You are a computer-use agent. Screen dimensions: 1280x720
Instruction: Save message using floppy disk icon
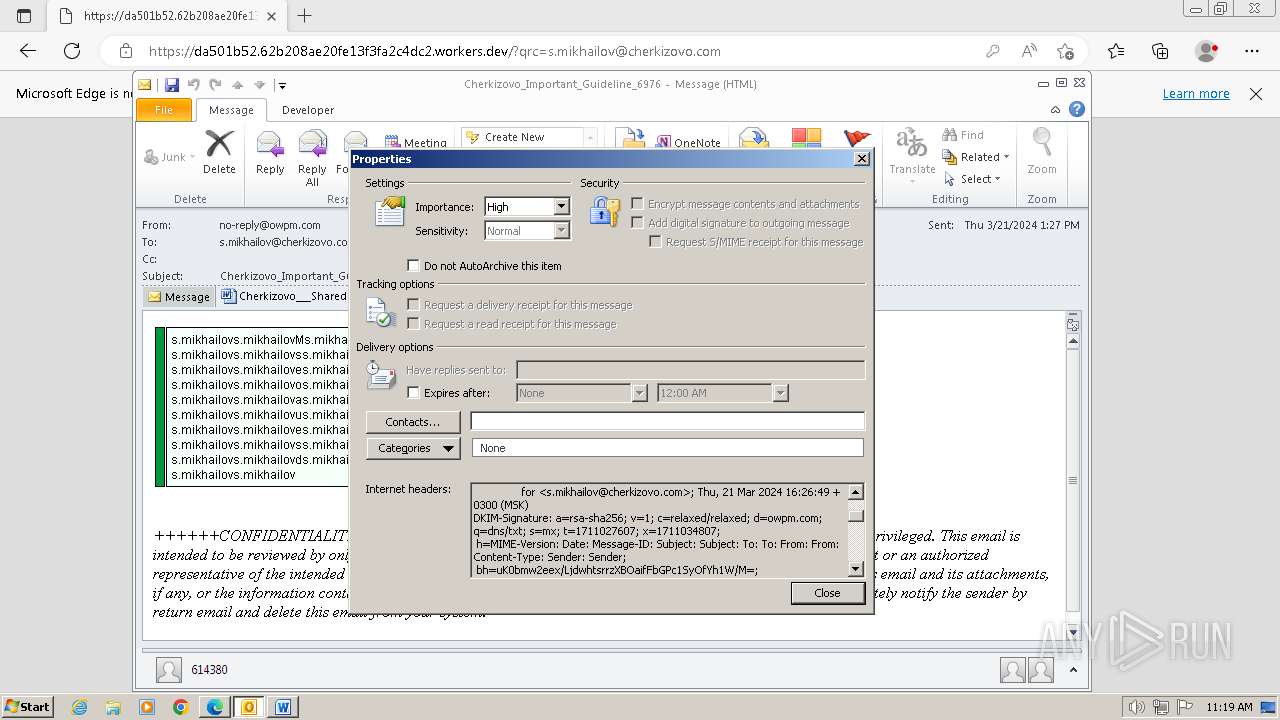click(172, 85)
